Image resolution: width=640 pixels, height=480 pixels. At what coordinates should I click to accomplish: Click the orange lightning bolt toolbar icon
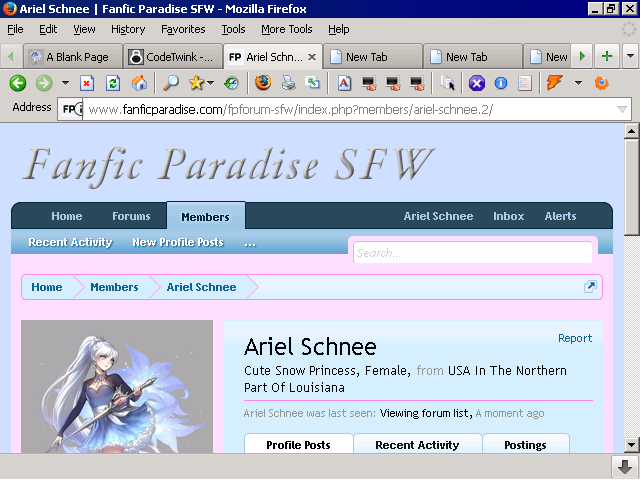[554, 83]
